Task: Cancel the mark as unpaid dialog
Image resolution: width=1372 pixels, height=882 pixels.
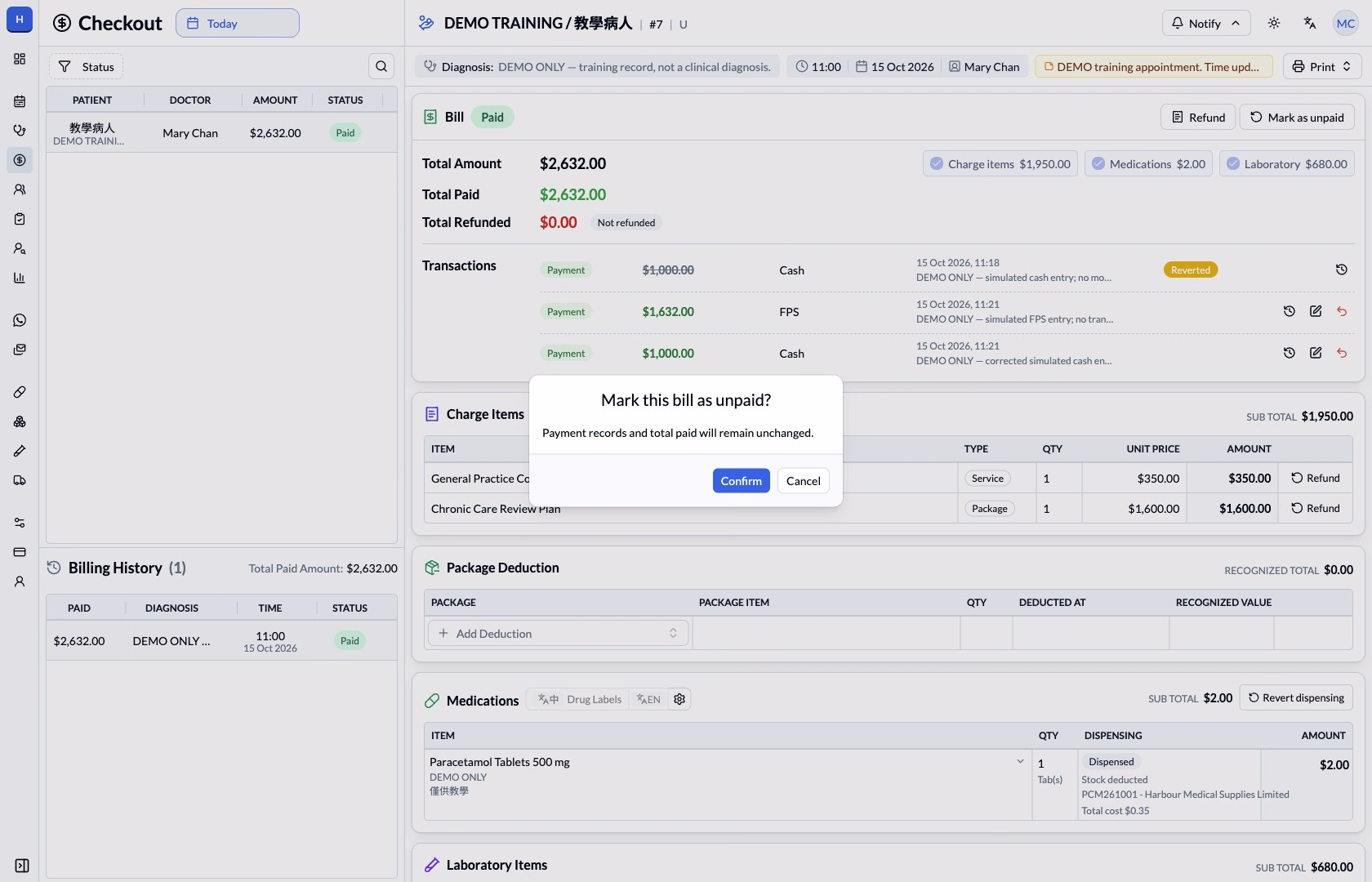Action: (803, 480)
